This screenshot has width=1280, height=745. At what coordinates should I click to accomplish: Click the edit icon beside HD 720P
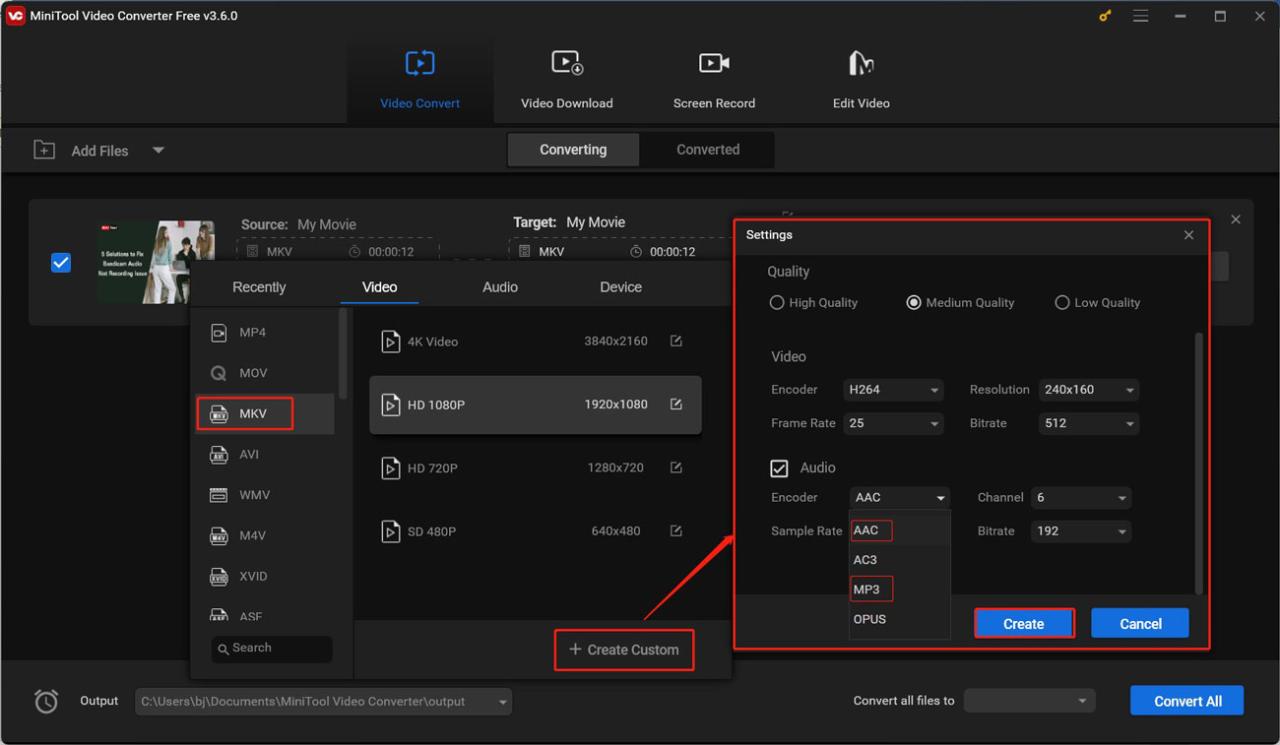click(676, 468)
